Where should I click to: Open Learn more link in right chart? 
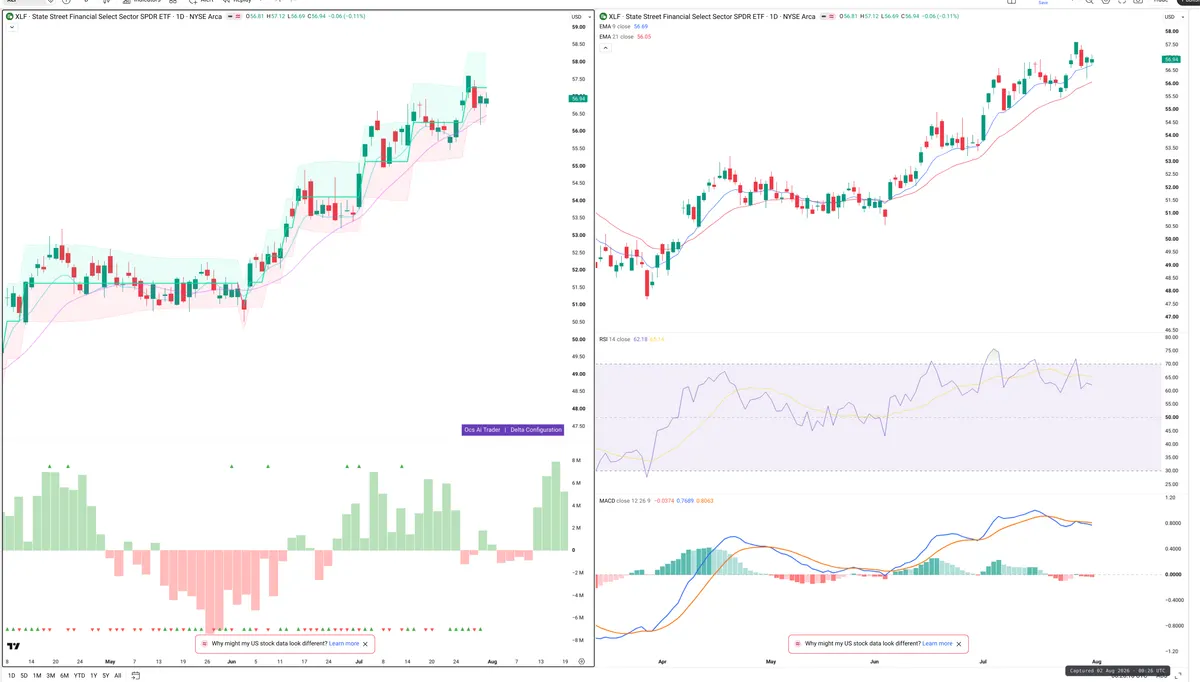937,644
